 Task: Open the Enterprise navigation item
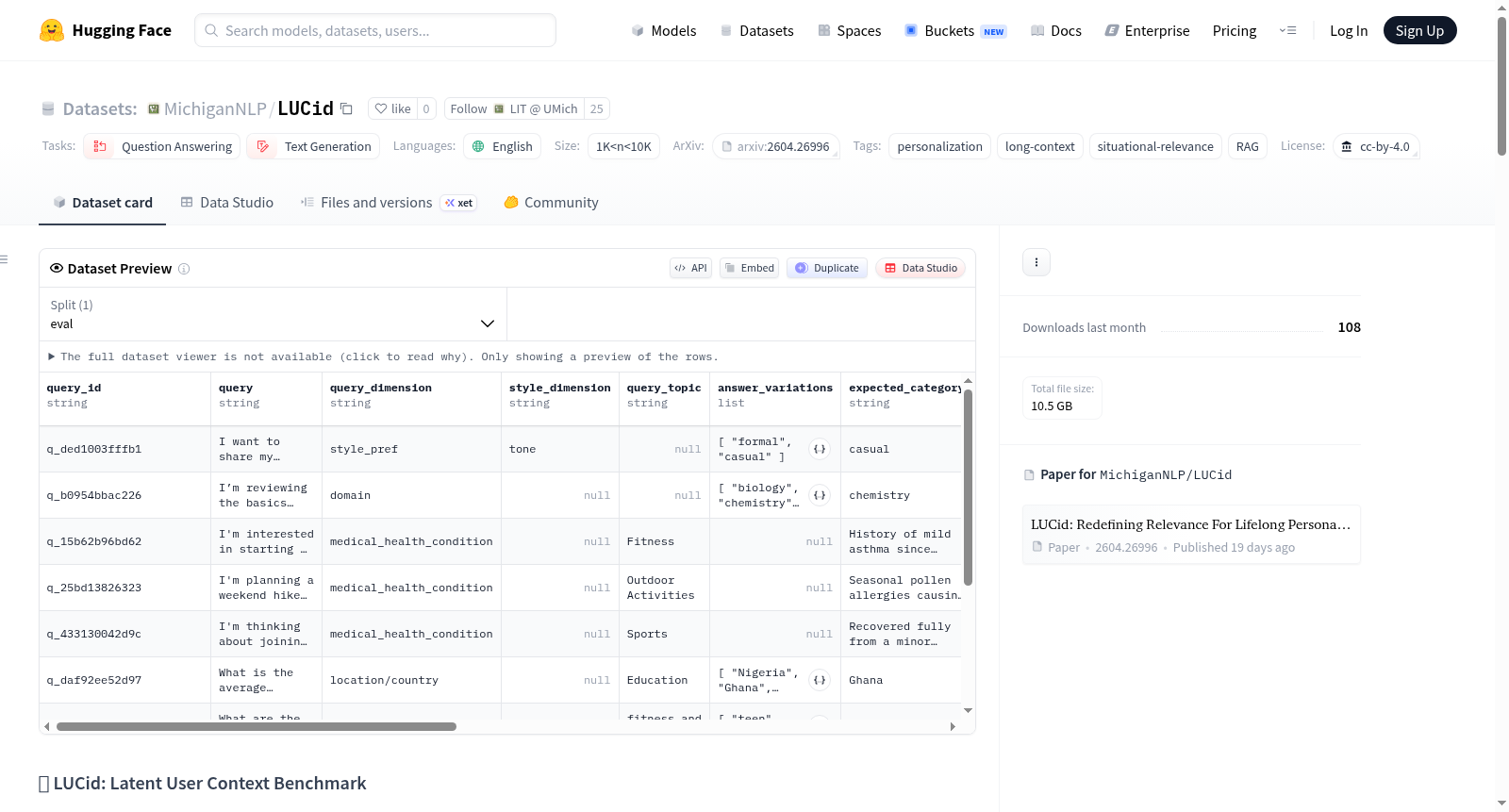pos(1147,30)
